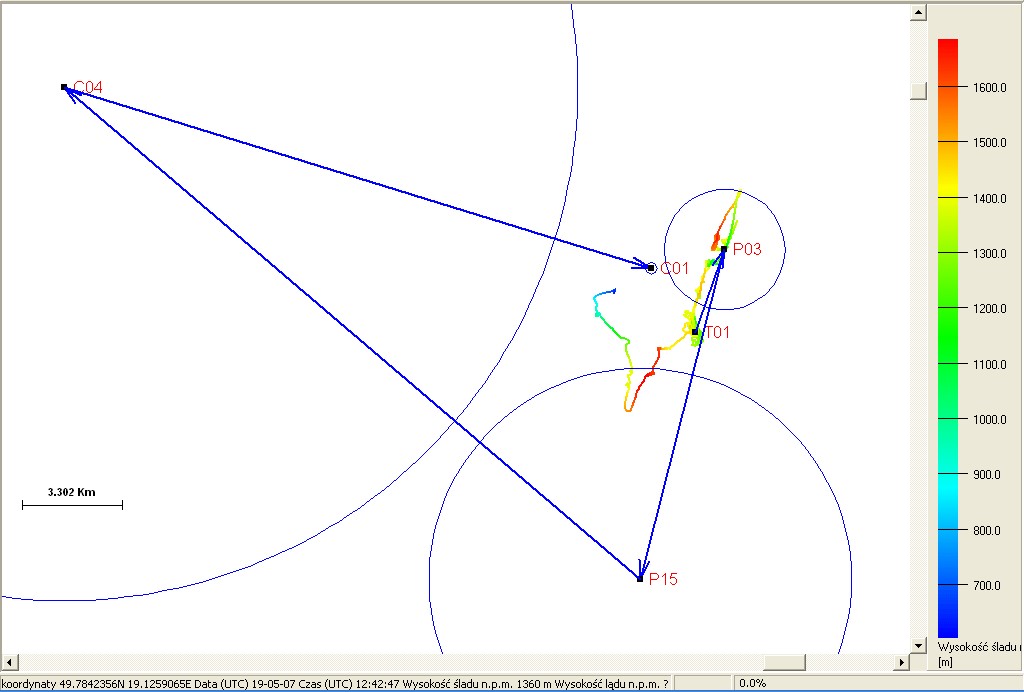Click the 1300.0 altitude legend value
This screenshot has width=1024, height=692.
pyautogui.click(x=990, y=253)
